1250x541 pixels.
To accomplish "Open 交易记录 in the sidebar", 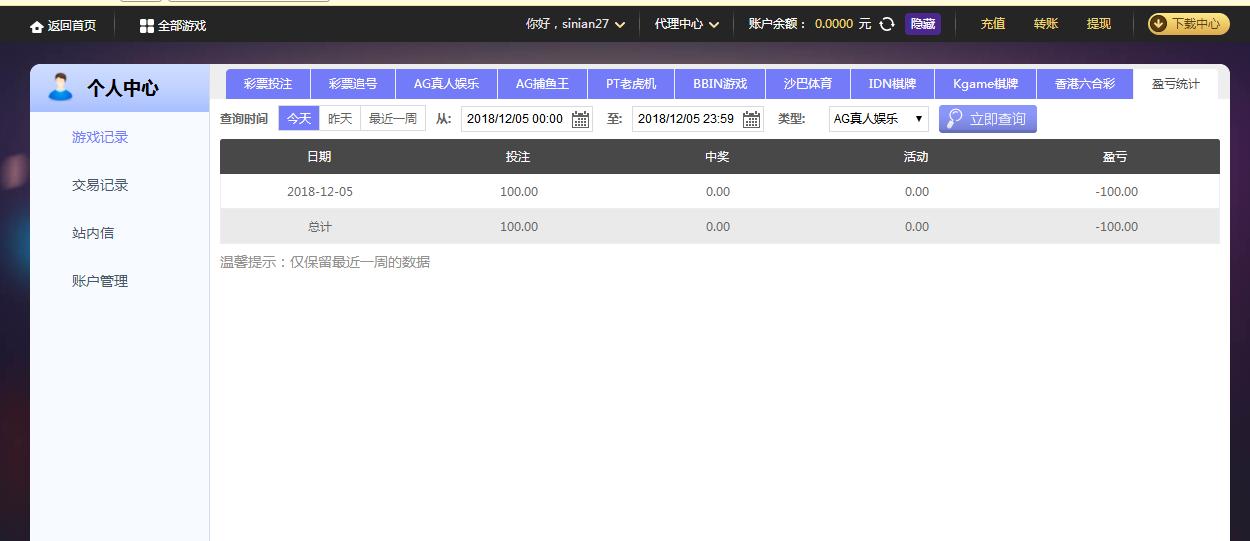I will pyautogui.click(x=100, y=185).
